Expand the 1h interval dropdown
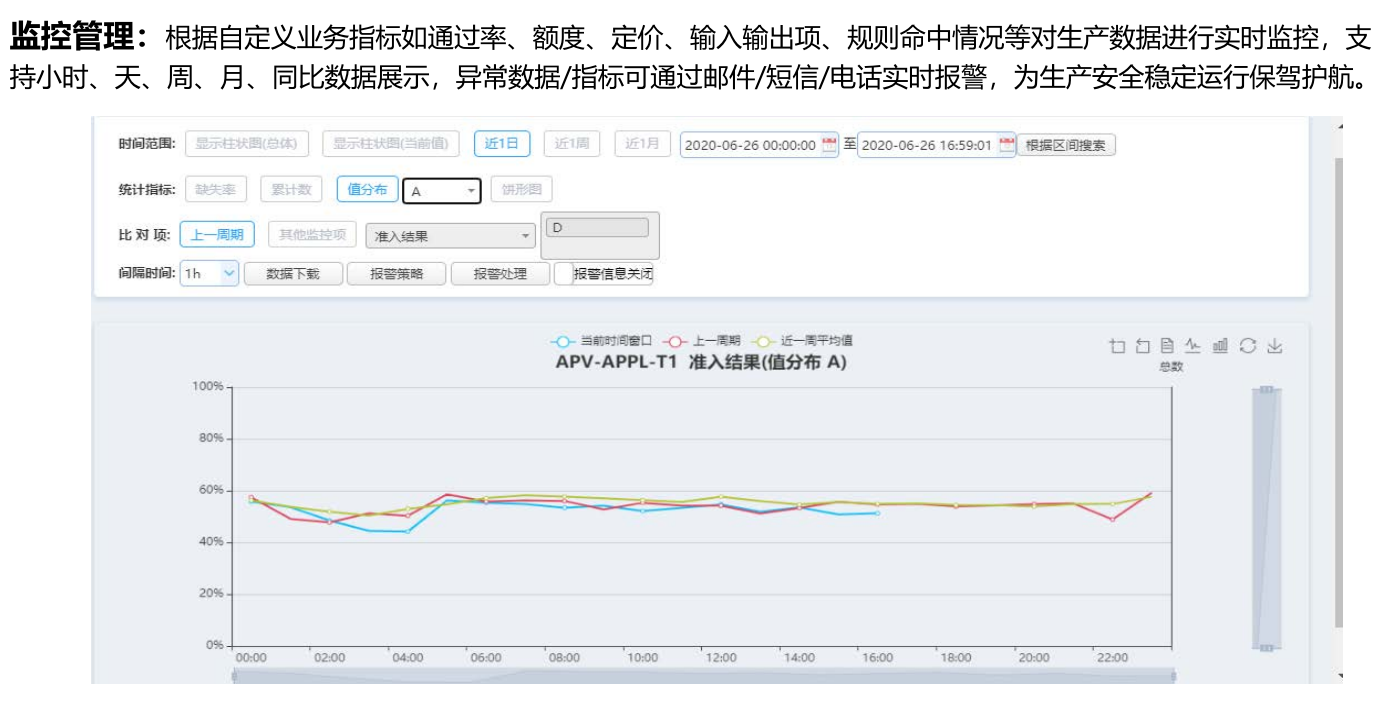 coord(210,273)
